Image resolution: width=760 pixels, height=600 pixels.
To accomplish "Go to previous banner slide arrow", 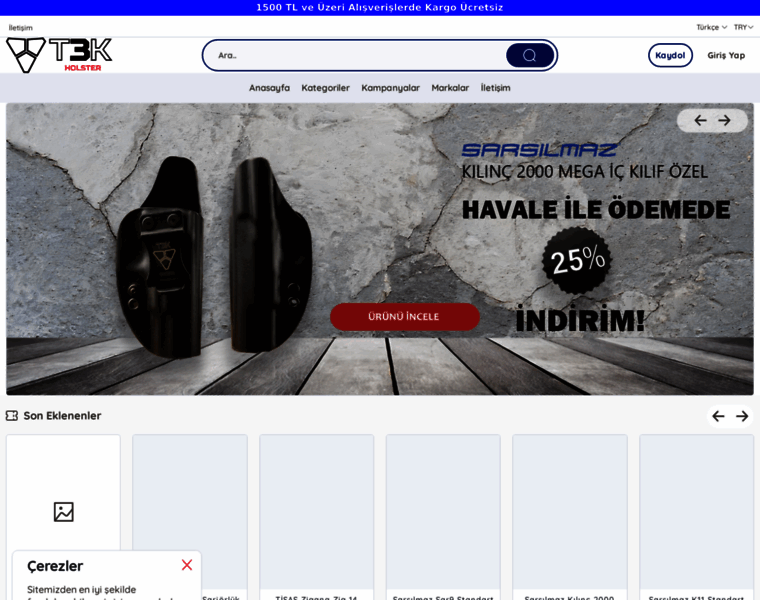I will point(700,120).
